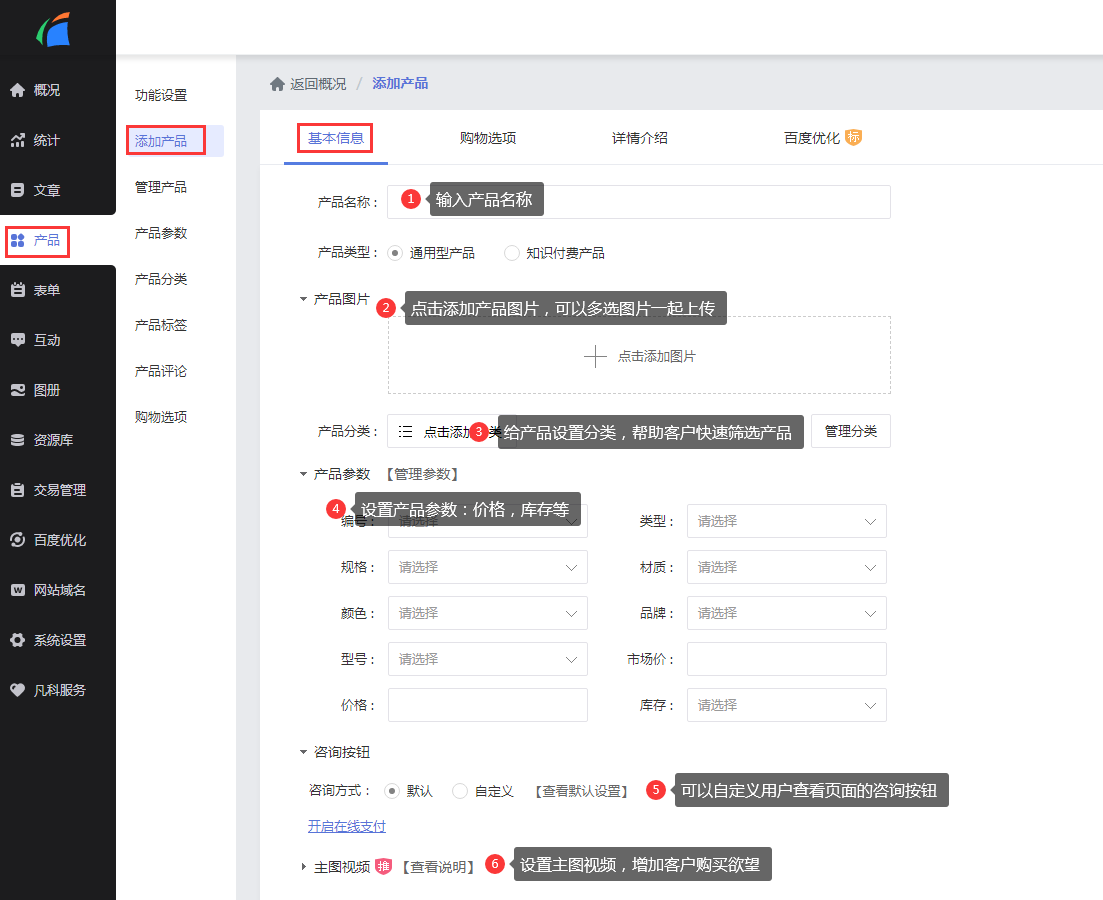The image size is (1103, 900).
Task: Open the 互动 chat bubble icon
Action: tap(17, 340)
